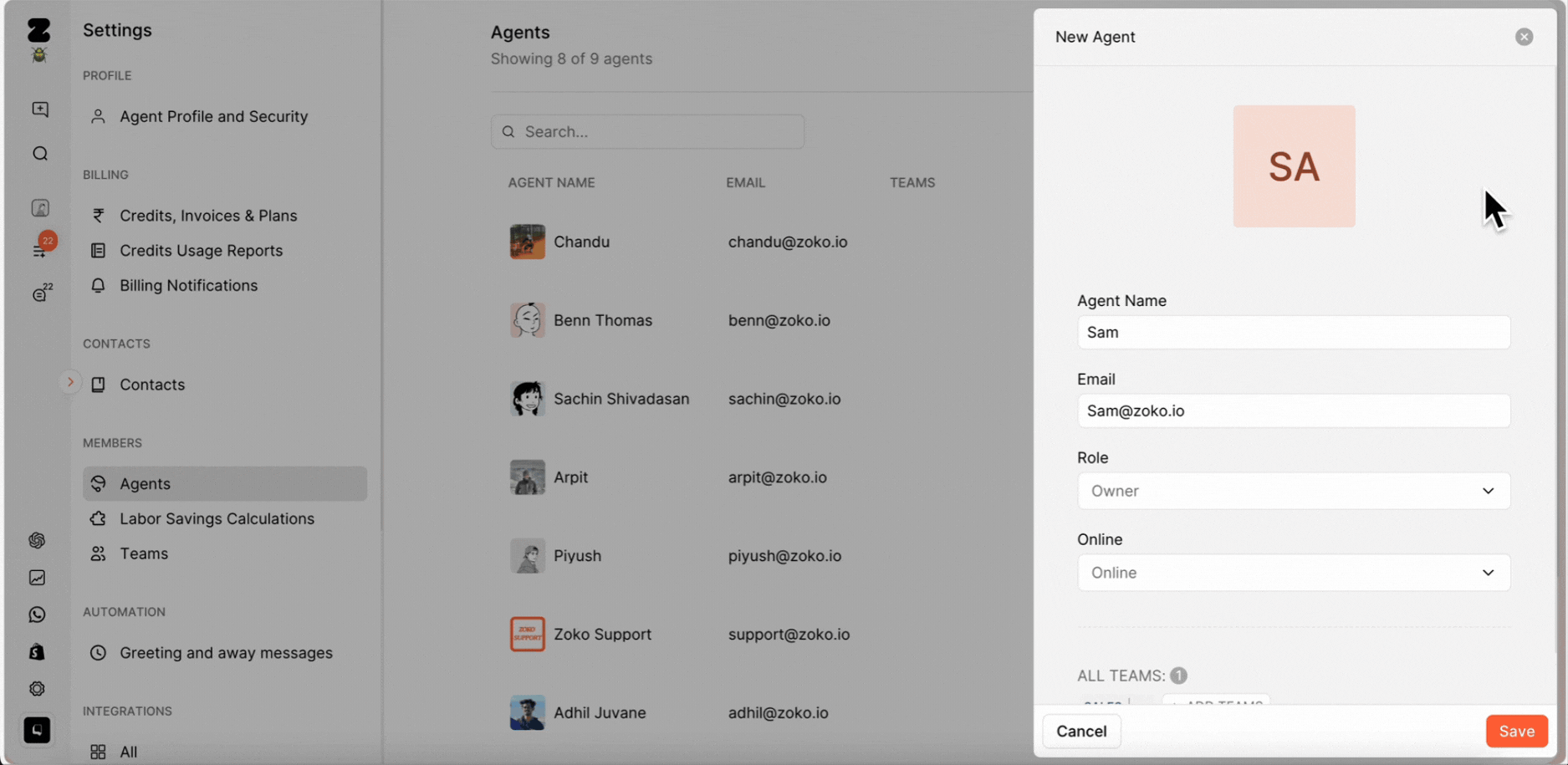Click the email benn@zoko.io
The height and width of the screenshot is (765, 1568).
click(x=779, y=320)
